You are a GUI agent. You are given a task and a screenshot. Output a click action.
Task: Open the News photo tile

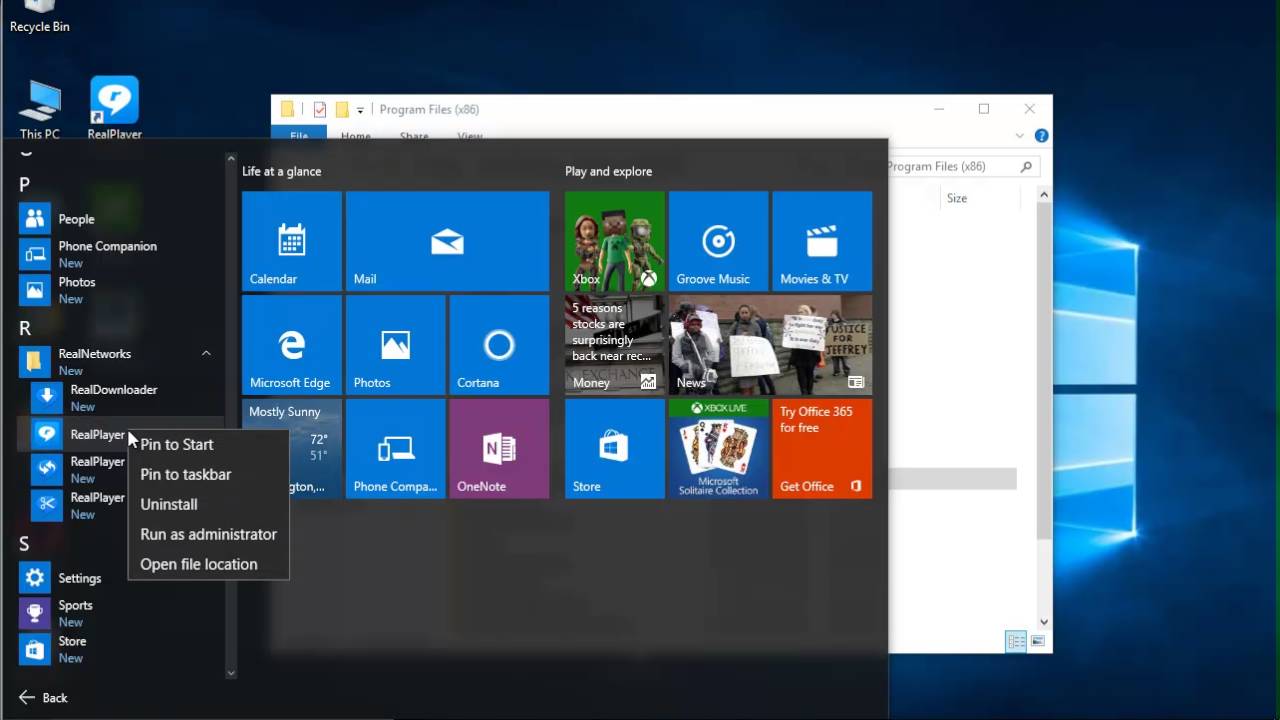(x=770, y=345)
